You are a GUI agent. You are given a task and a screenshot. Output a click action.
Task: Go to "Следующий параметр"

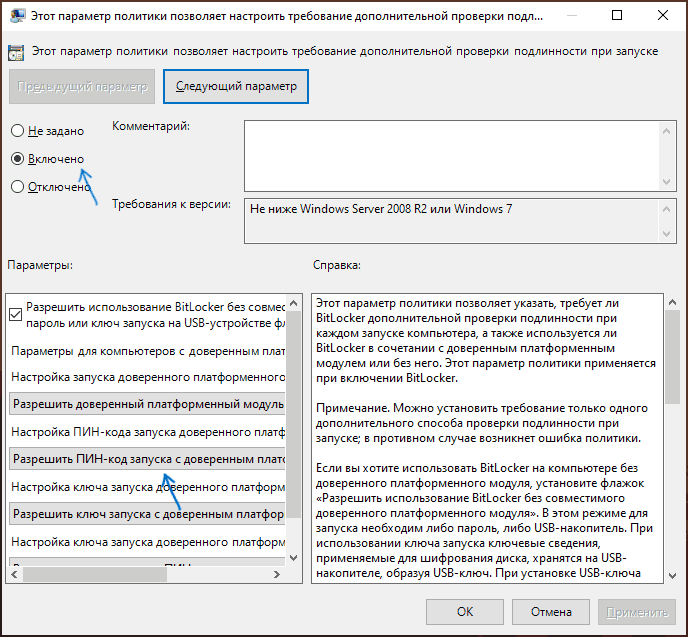coord(236,86)
